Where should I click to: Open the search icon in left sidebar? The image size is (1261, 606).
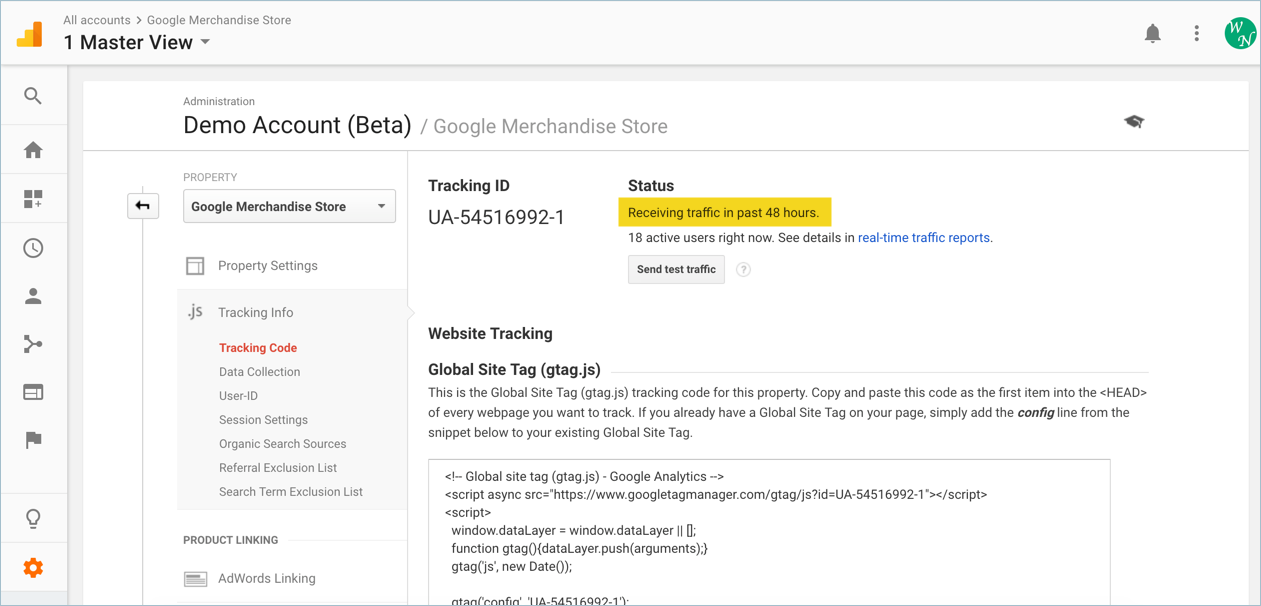[33, 96]
